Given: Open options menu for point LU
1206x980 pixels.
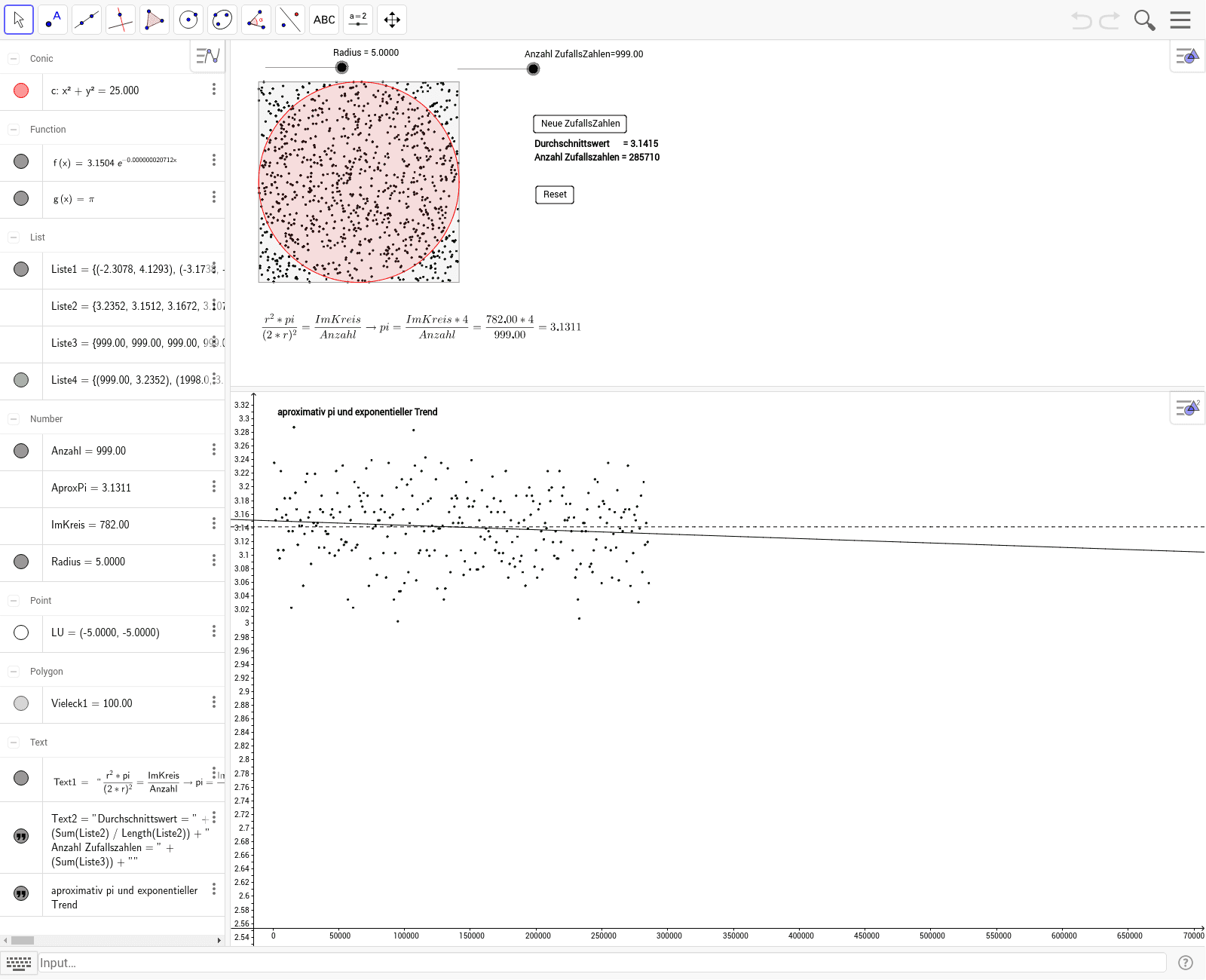Looking at the screenshot, I should coord(214,631).
